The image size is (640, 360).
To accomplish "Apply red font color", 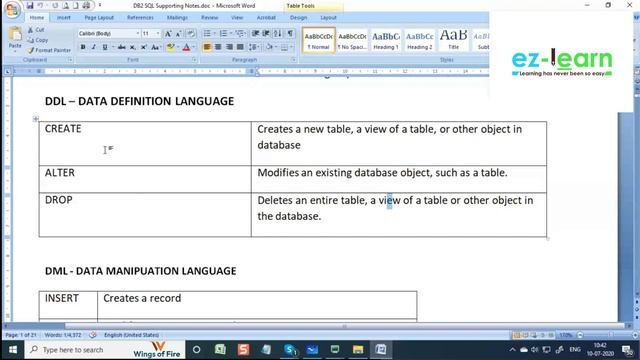I will coord(187,47).
